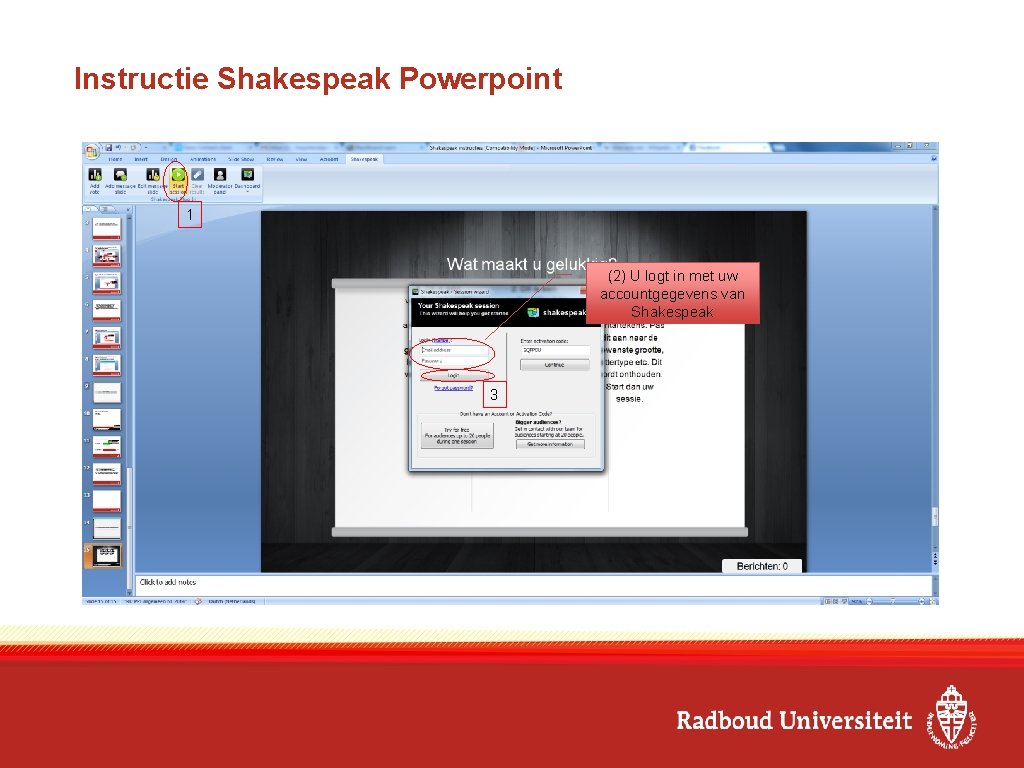
Task: Click the Password field in wizard
Action: (455, 360)
